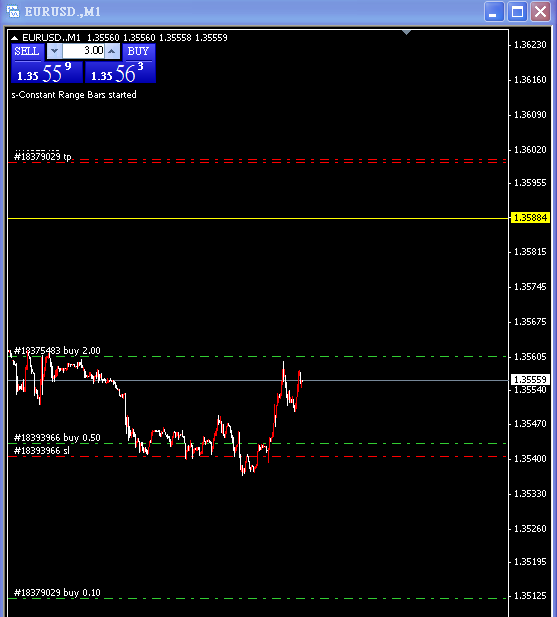Screen dimensions: 557x617
Task: Click the BUY button in trade panel
Action: click(x=139, y=52)
